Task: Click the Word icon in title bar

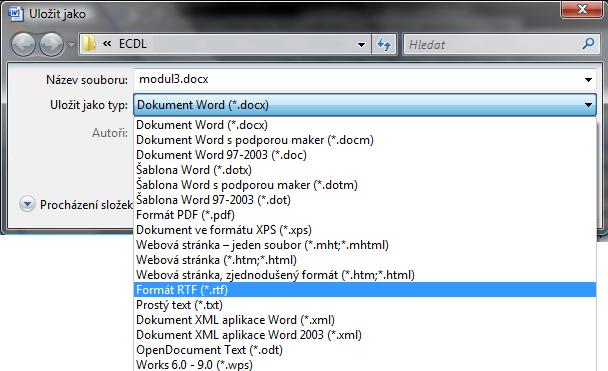Action: point(16,14)
